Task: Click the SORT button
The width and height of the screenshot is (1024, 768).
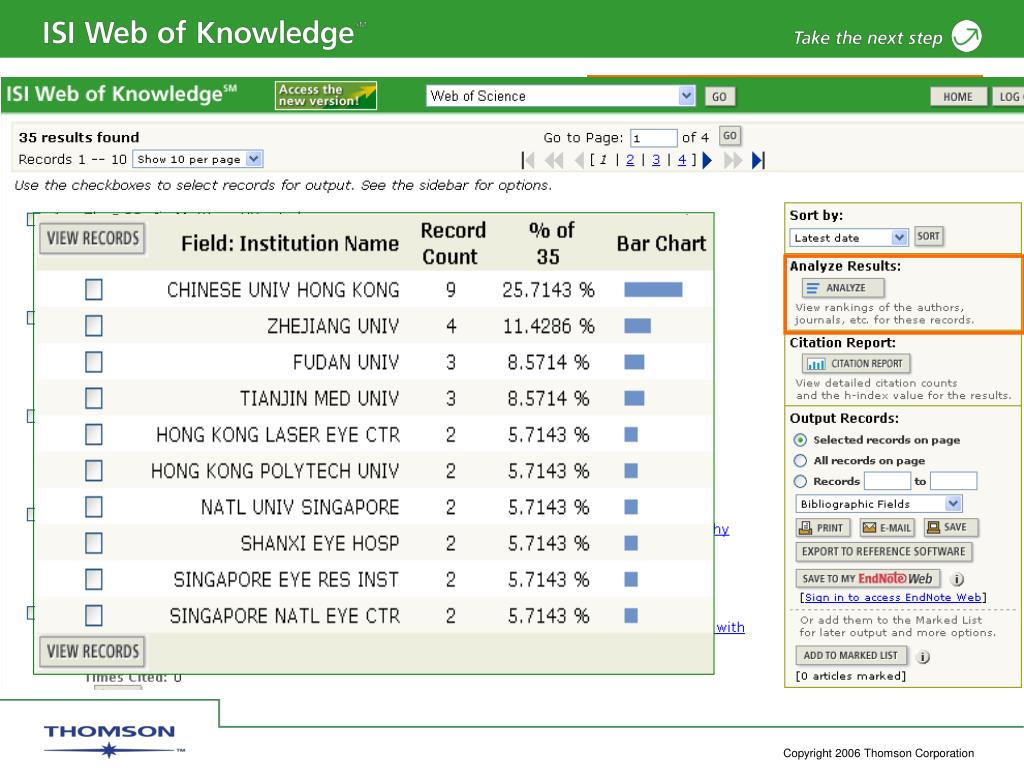Action: 928,236
